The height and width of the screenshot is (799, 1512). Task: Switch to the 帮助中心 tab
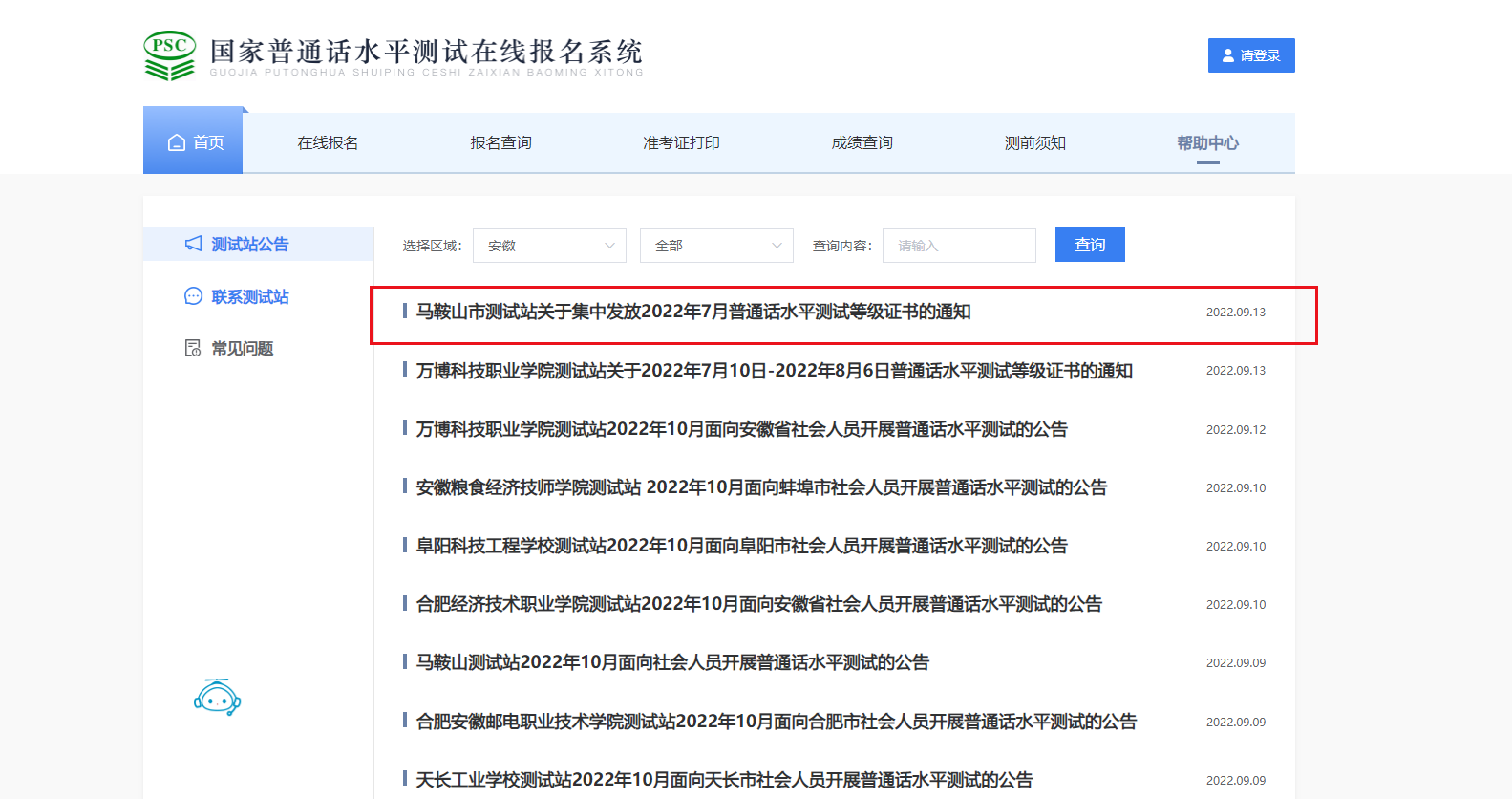(x=1207, y=142)
